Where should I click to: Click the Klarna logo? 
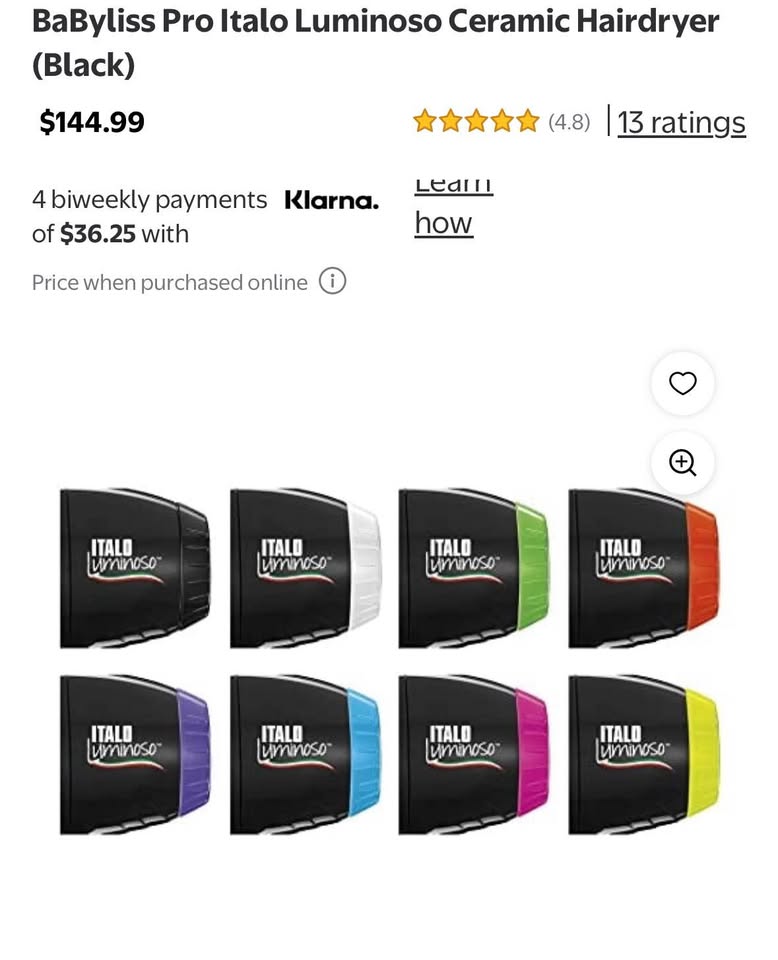(x=331, y=200)
